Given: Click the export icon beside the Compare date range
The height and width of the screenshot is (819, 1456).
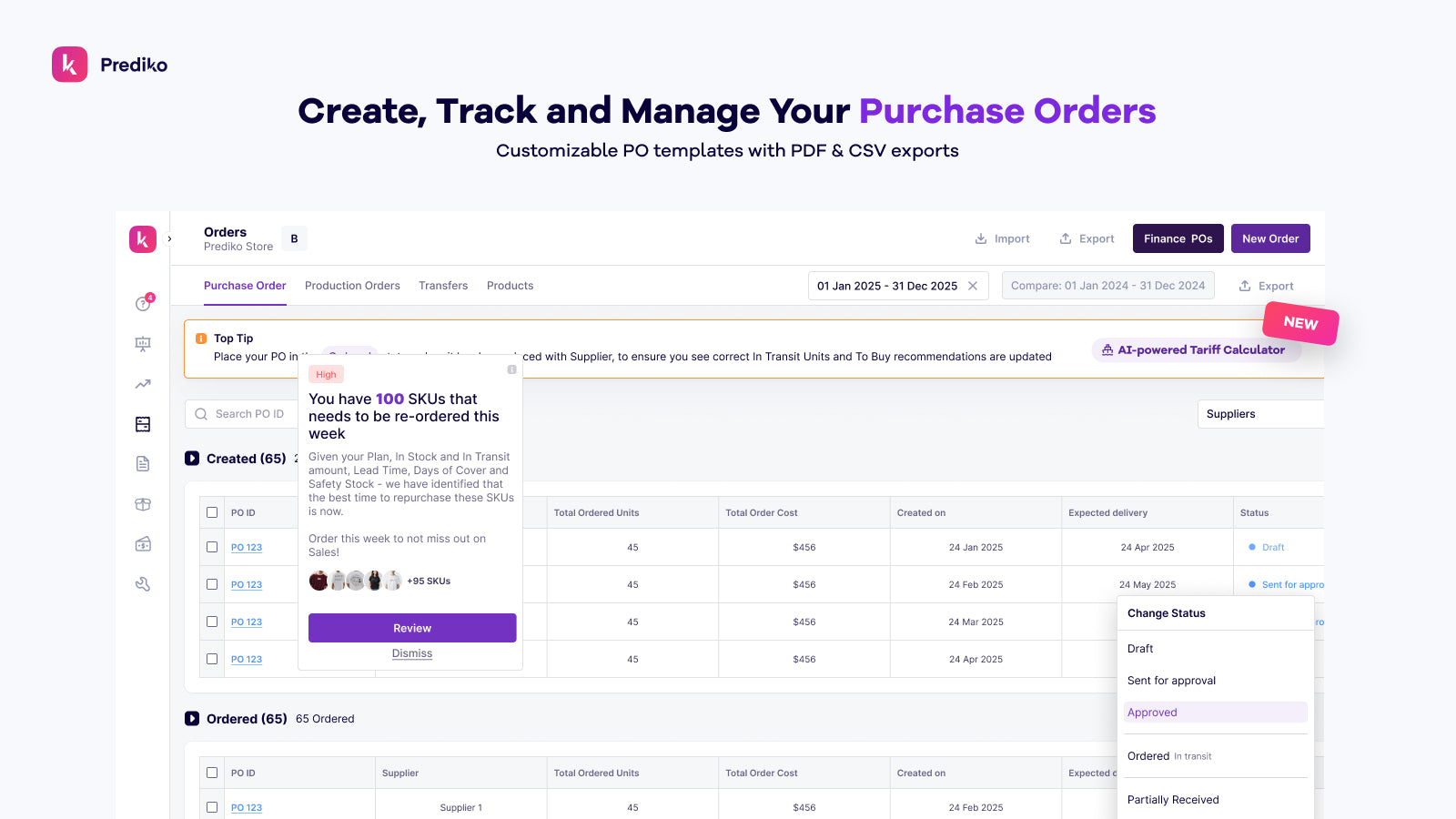Looking at the screenshot, I should click(1245, 286).
